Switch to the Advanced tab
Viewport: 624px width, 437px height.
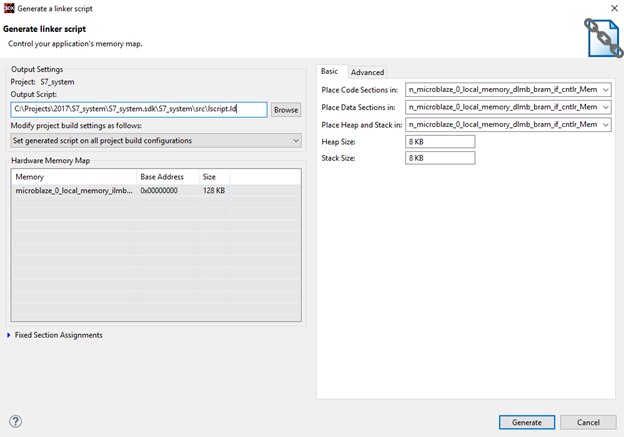[x=367, y=72]
